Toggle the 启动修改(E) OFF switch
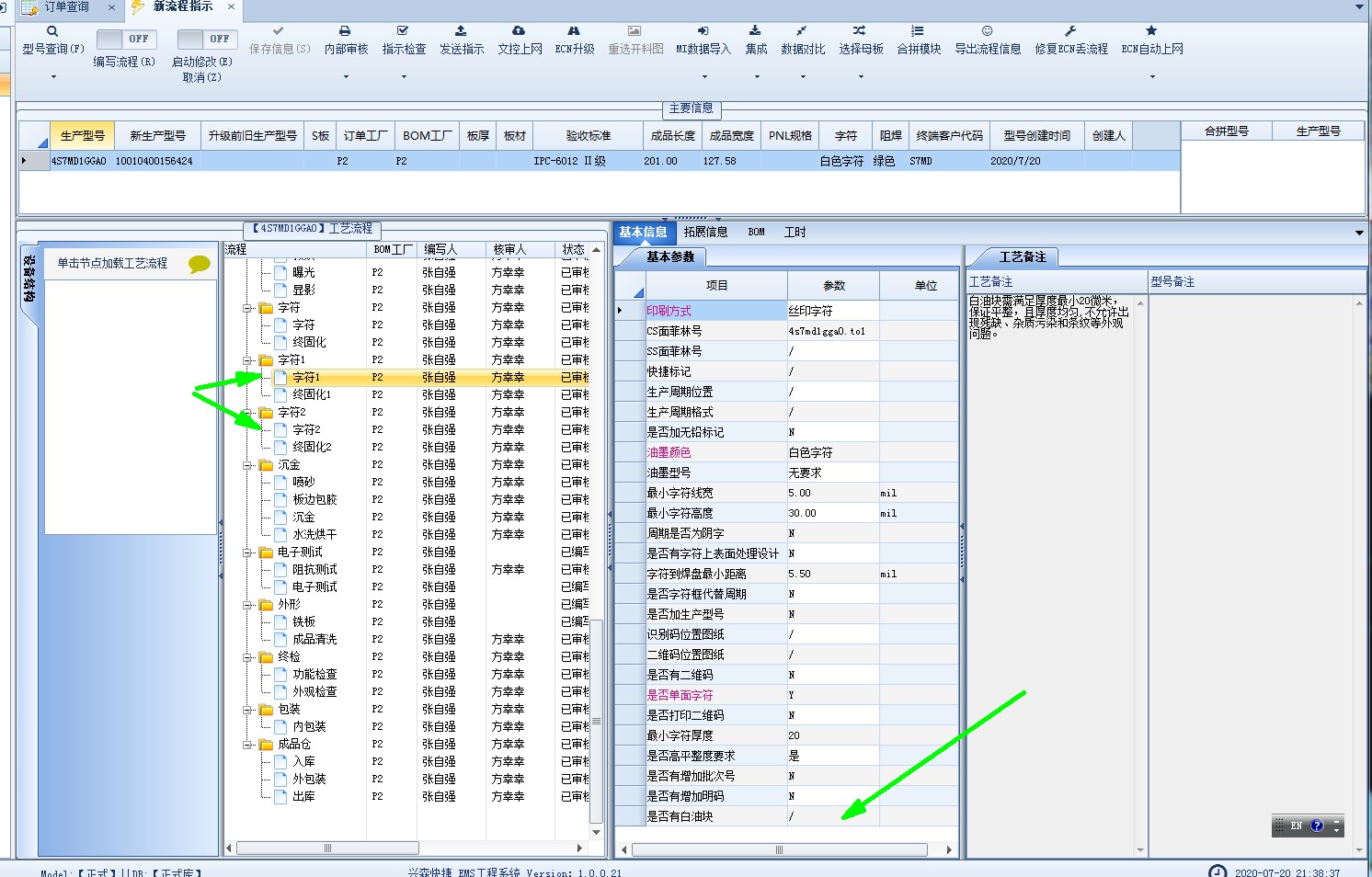 pos(207,39)
